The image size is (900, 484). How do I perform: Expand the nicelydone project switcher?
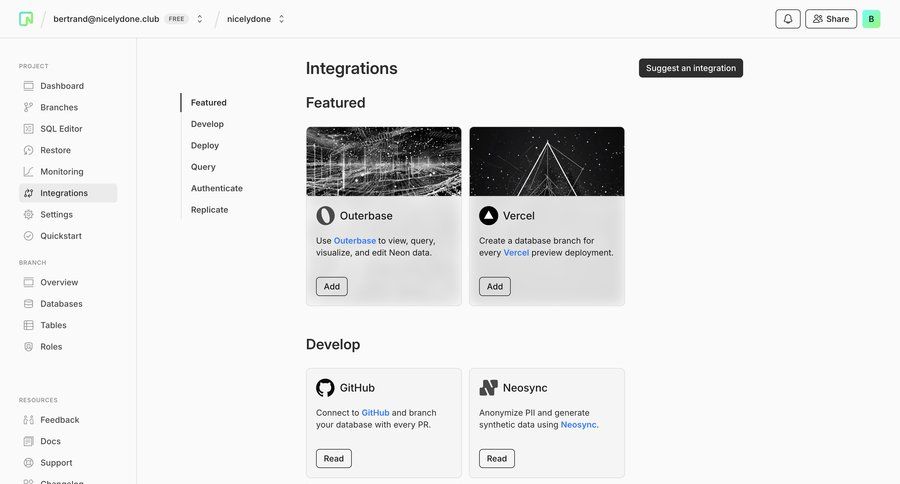281,19
